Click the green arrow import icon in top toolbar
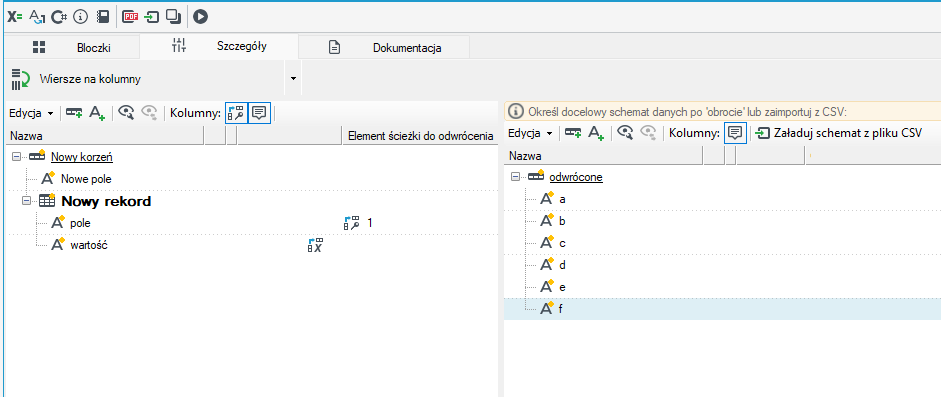 click(x=152, y=17)
